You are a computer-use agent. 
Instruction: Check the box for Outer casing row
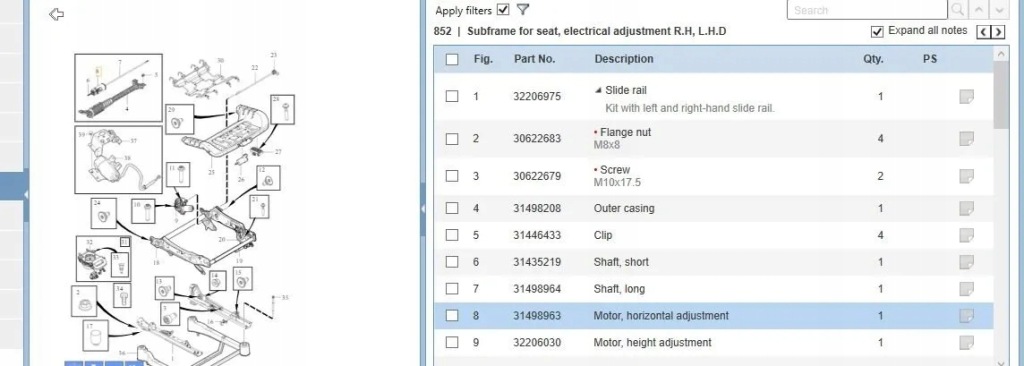[x=452, y=208]
